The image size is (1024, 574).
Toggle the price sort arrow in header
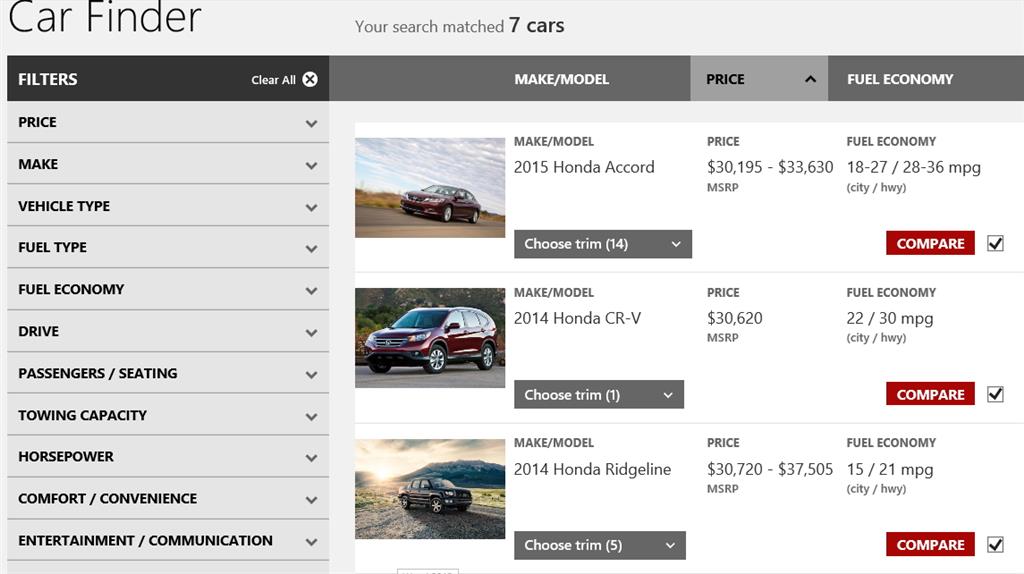click(x=810, y=79)
